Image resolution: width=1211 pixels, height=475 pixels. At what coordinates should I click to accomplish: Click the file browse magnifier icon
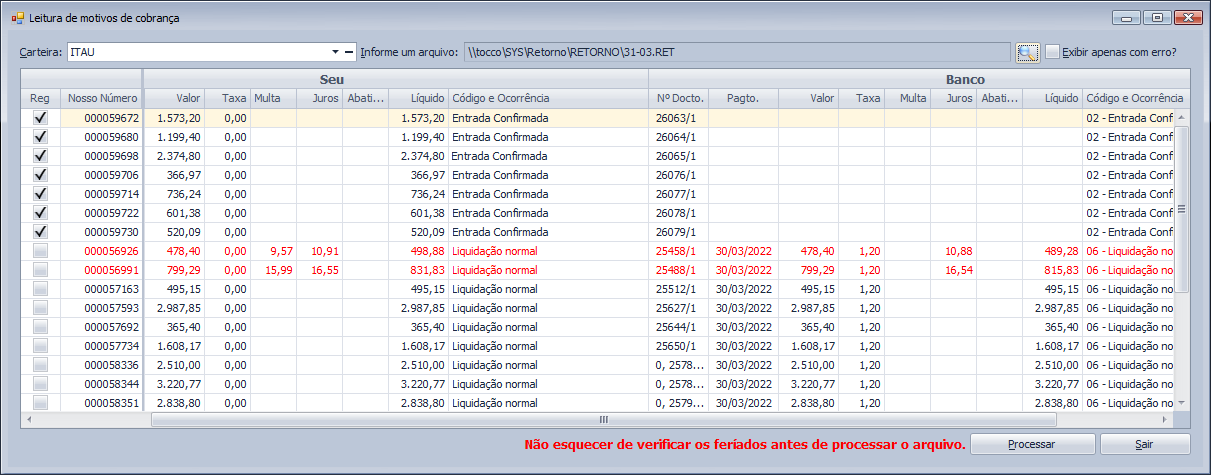pos(1027,52)
